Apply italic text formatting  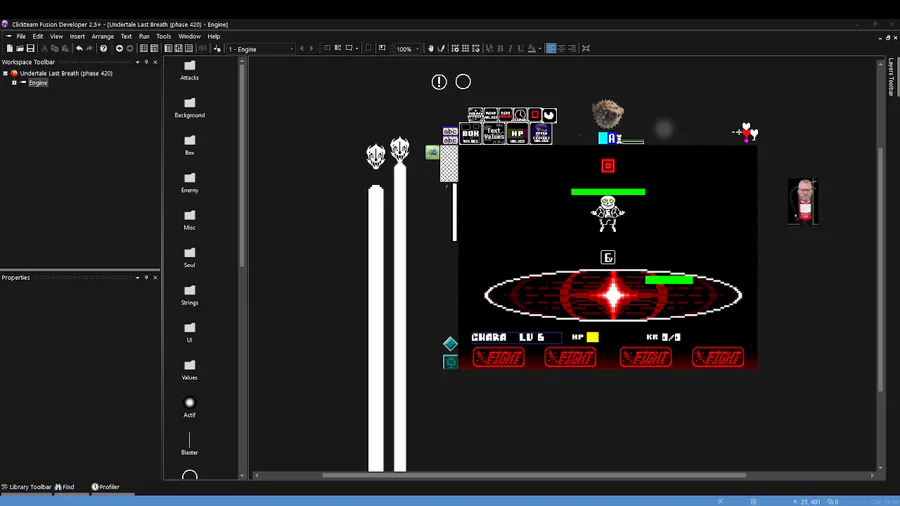(x=510, y=49)
